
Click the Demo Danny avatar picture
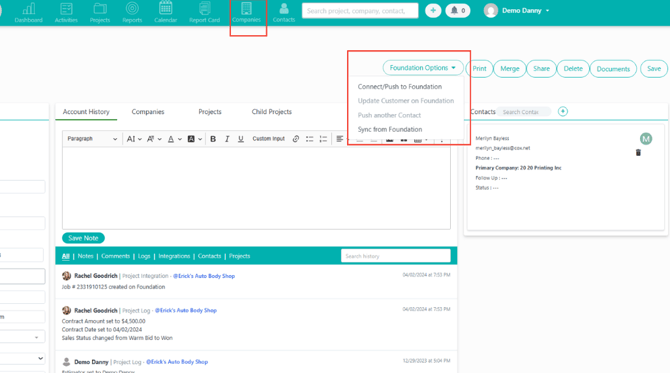click(x=491, y=11)
